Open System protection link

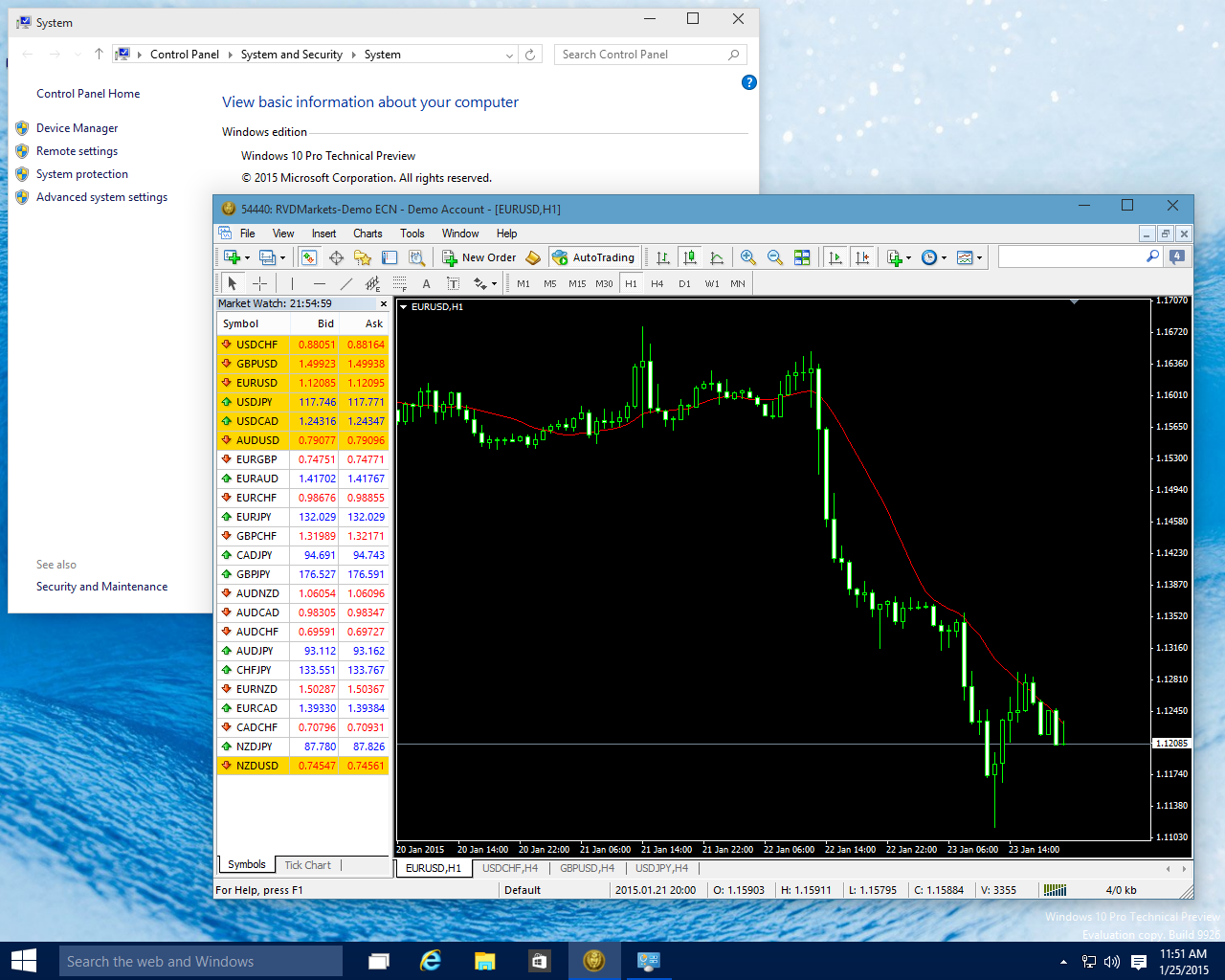click(x=82, y=174)
